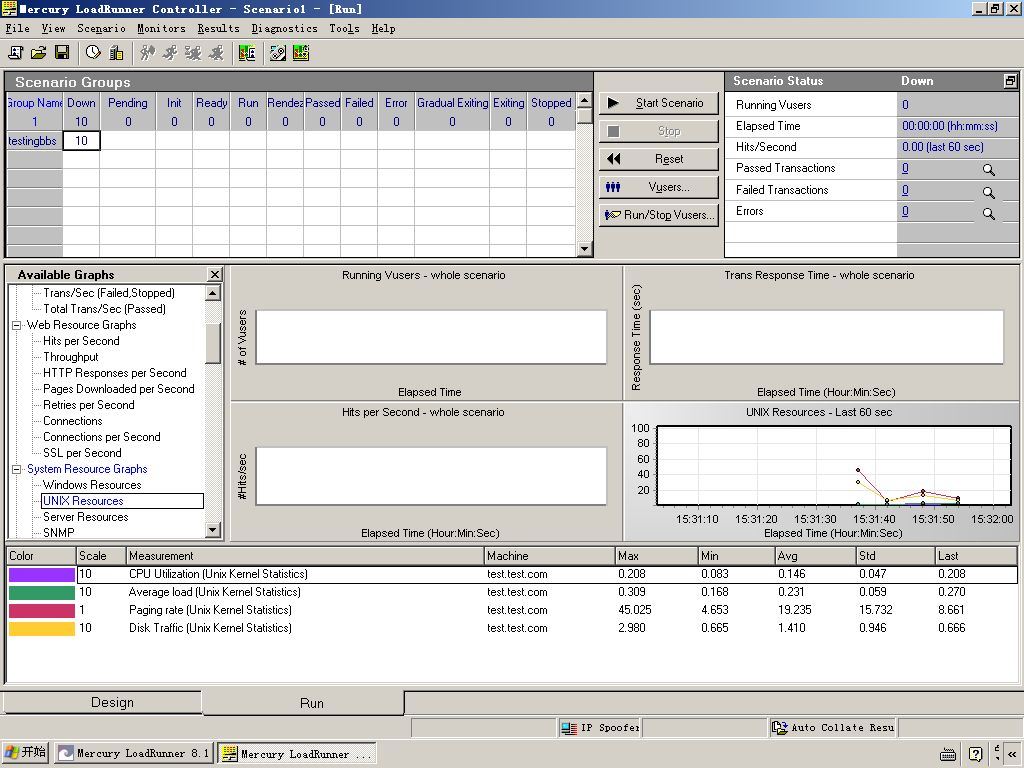This screenshot has width=1024, height=768.
Task: Open the Load Generators toolbar icon
Action: click(x=116, y=53)
